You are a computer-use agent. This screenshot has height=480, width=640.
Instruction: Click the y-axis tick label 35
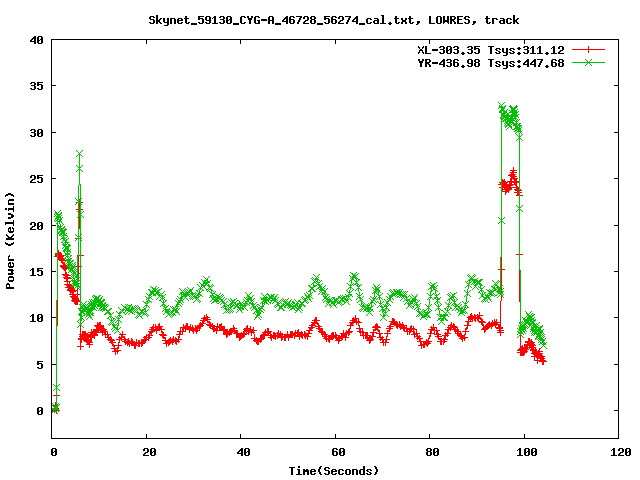[x=36, y=86]
